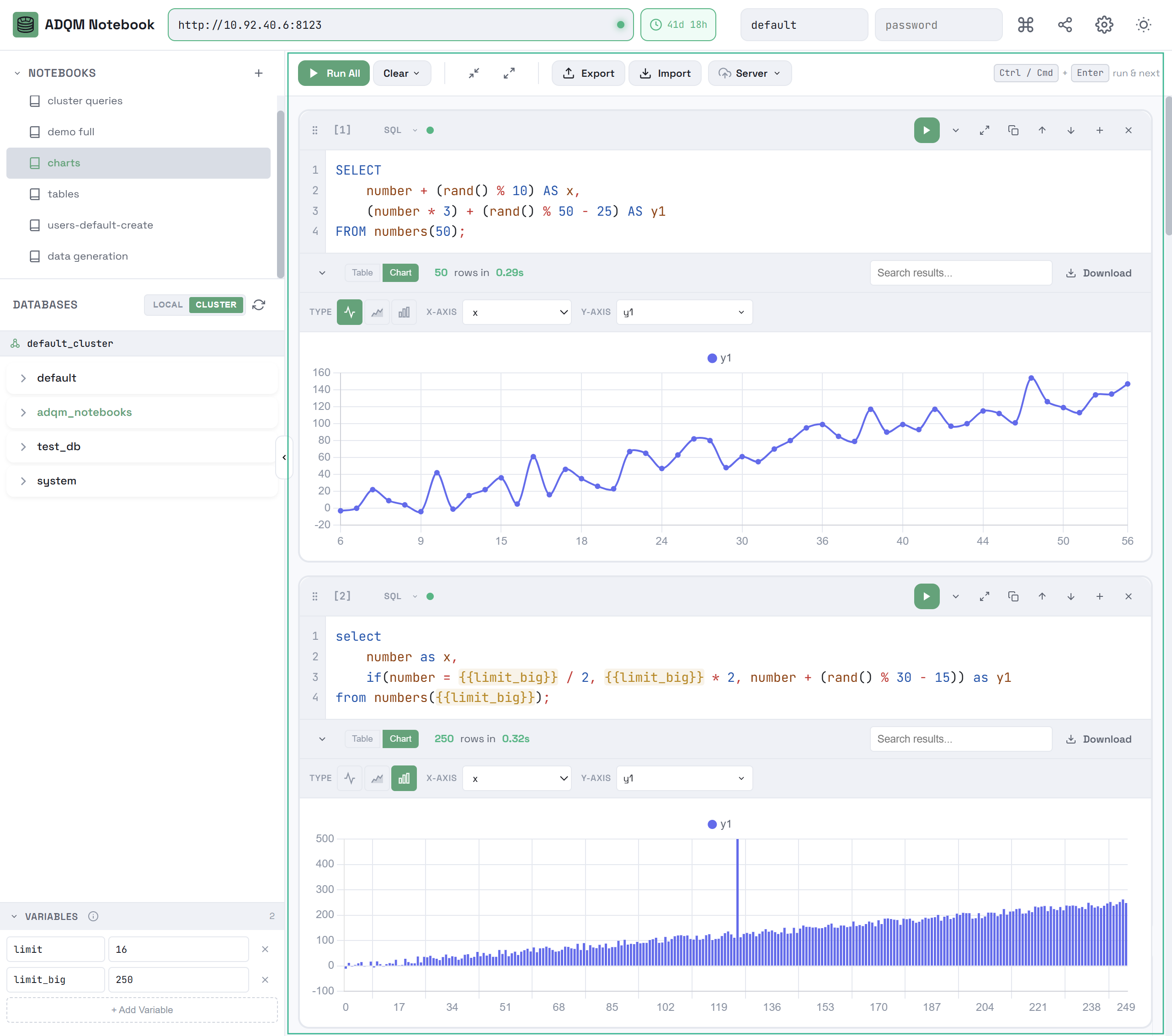Select area chart type in cell 2
Image resolution: width=1172 pixels, height=1036 pixels.
pyautogui.click(x=377, y=778)
